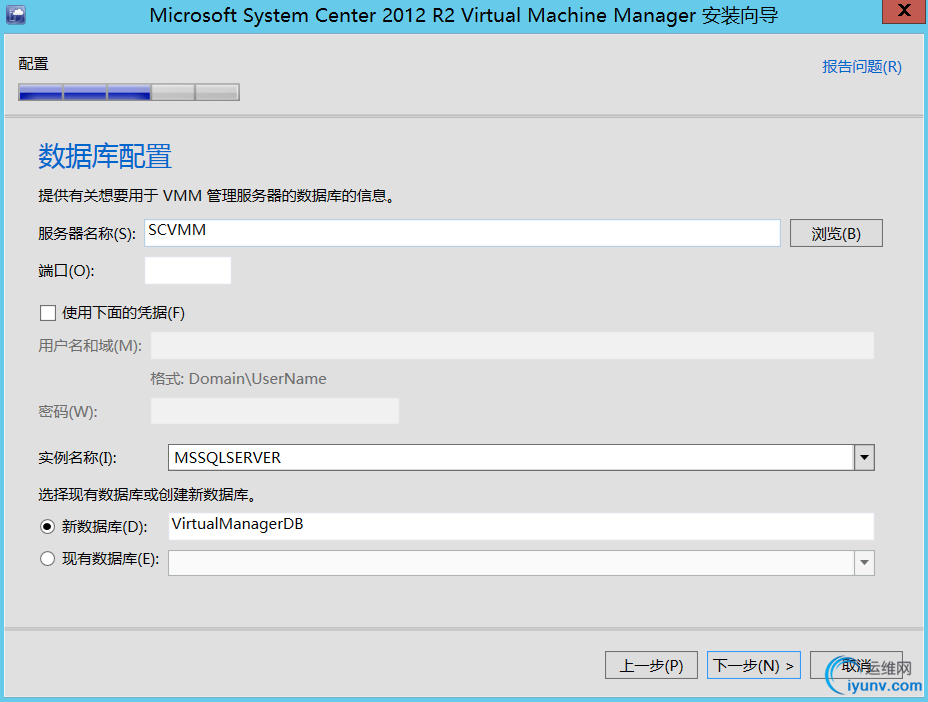Screen dimensions: 928x702
Task: Click the VirtualManagerDB database name field
Action: pos(522,526)
